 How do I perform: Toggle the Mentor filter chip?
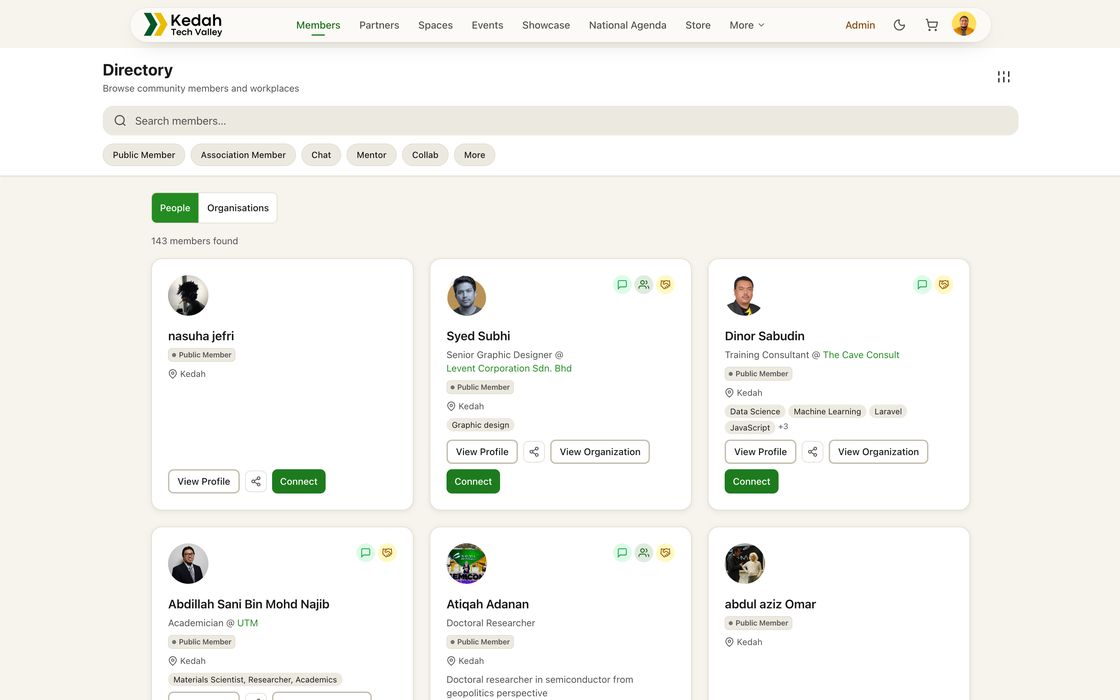click(371, 155)
